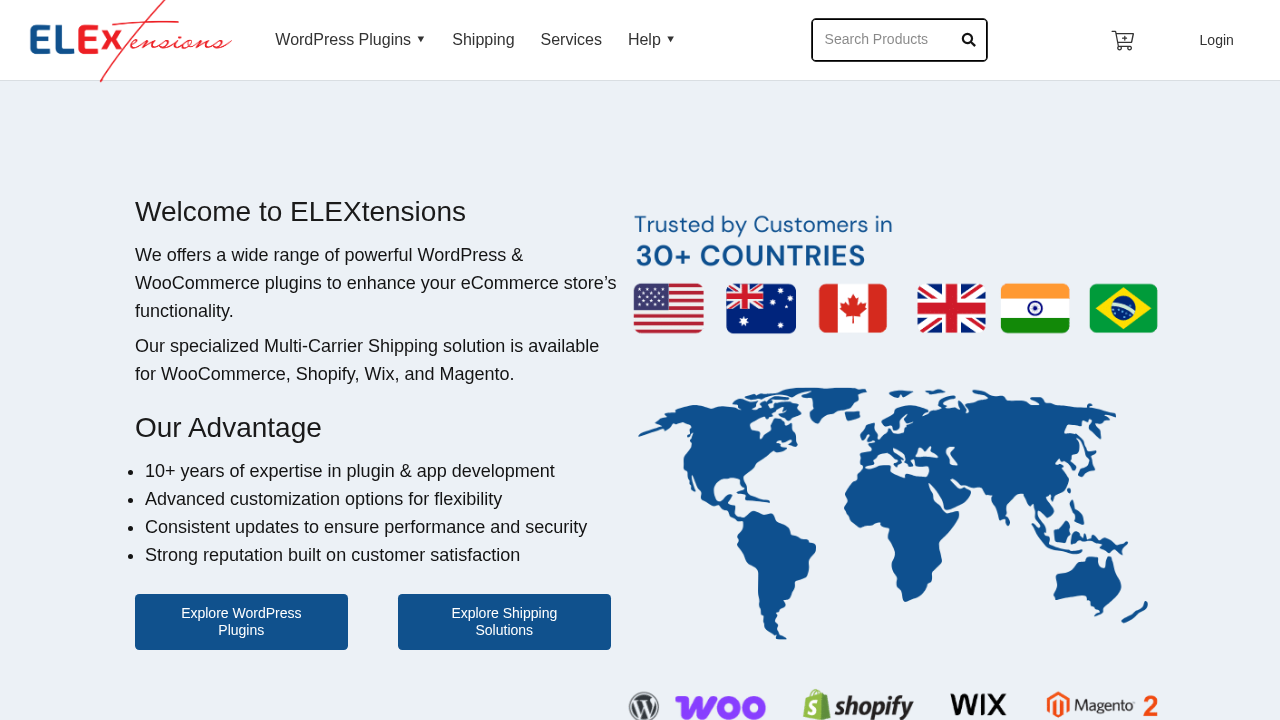Click the '30+ COUNTRIES' text
Image resolution: width=1280 pixels, height=720 pixels.
click(x=749, y=256)
